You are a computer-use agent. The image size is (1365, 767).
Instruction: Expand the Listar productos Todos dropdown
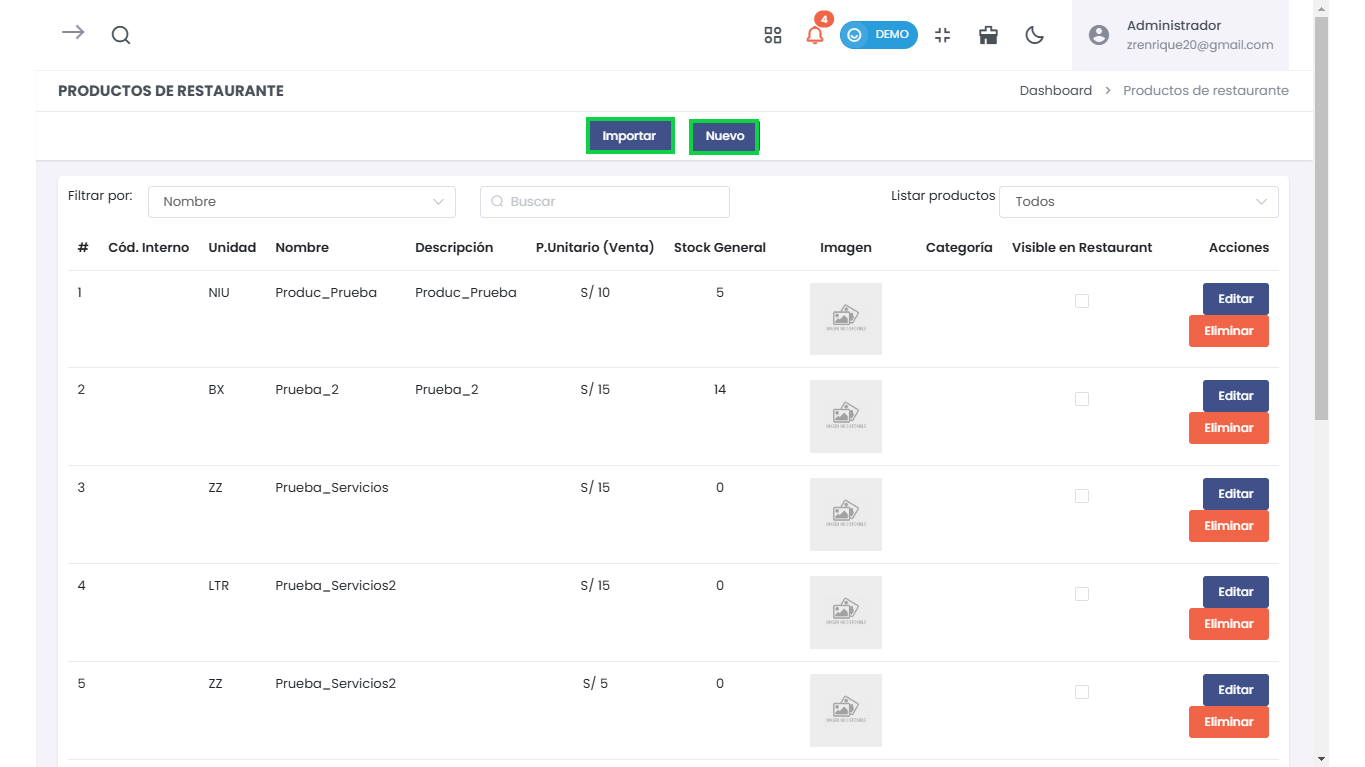coord(1138,202)
